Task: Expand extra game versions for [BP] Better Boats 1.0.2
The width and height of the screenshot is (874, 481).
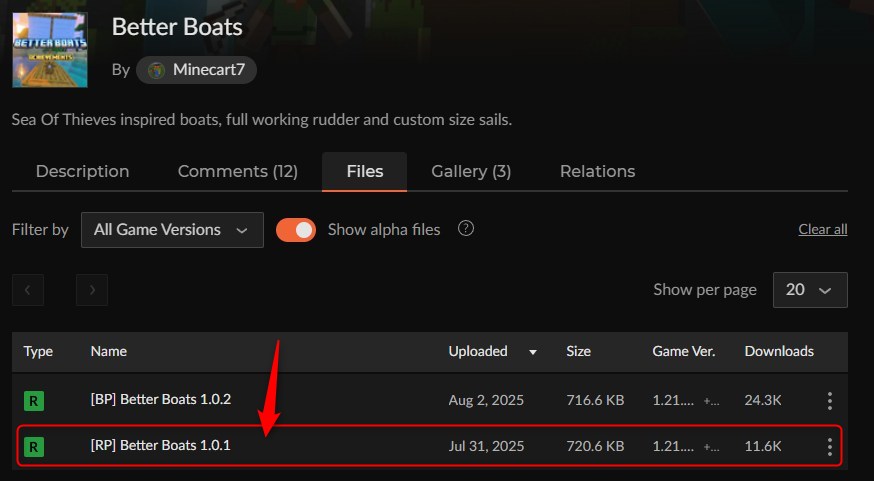Action: click(x=712, y=401)
